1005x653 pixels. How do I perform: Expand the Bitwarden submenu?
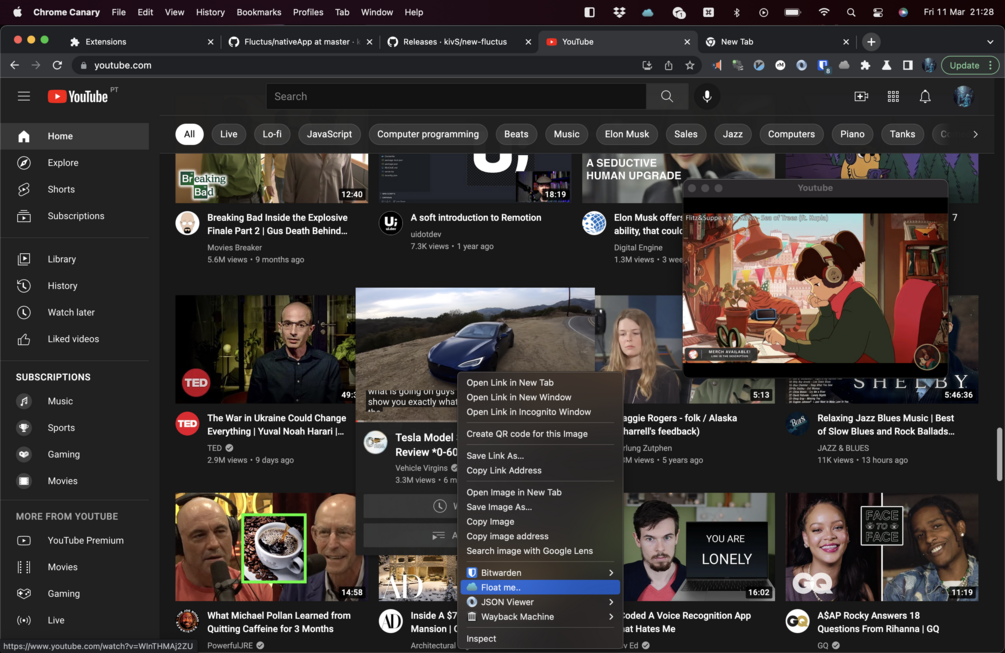pos(540,573)
